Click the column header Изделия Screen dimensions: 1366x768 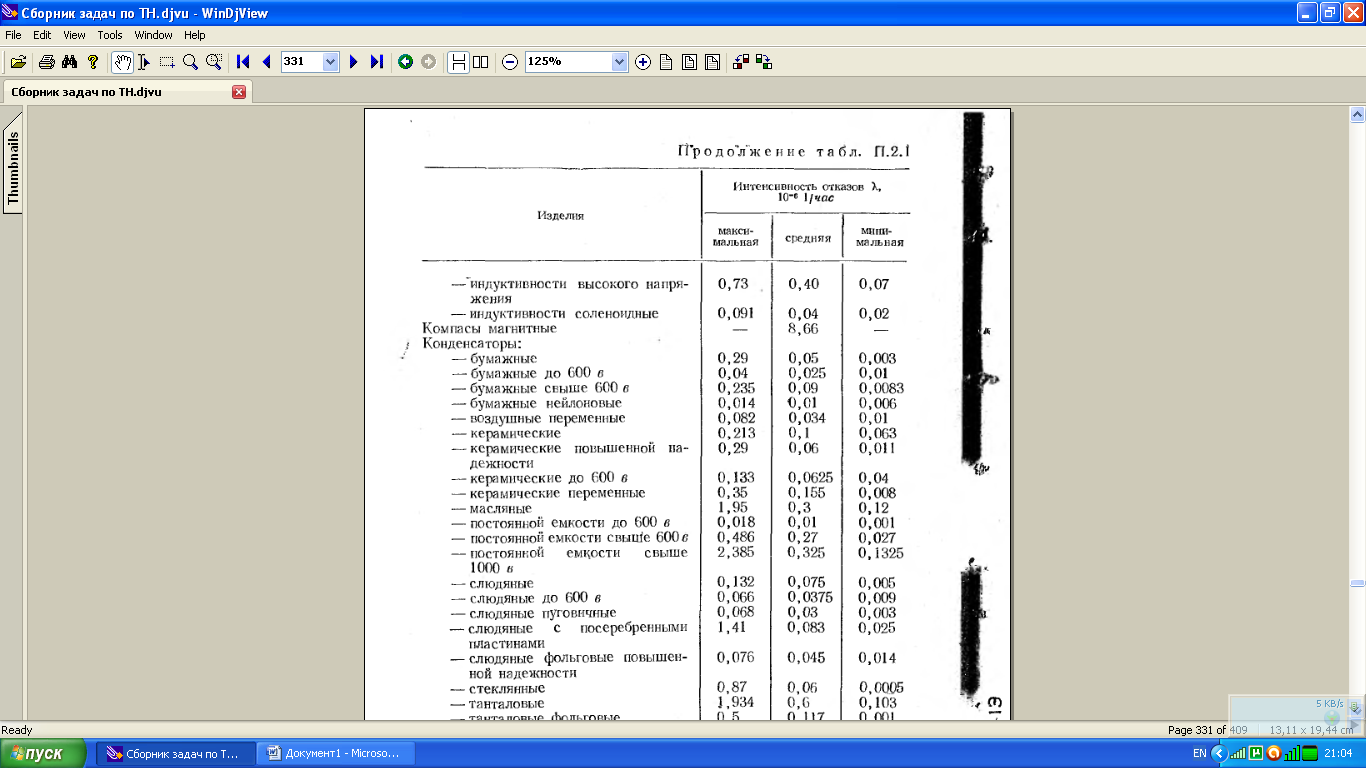tap(561, 215)
